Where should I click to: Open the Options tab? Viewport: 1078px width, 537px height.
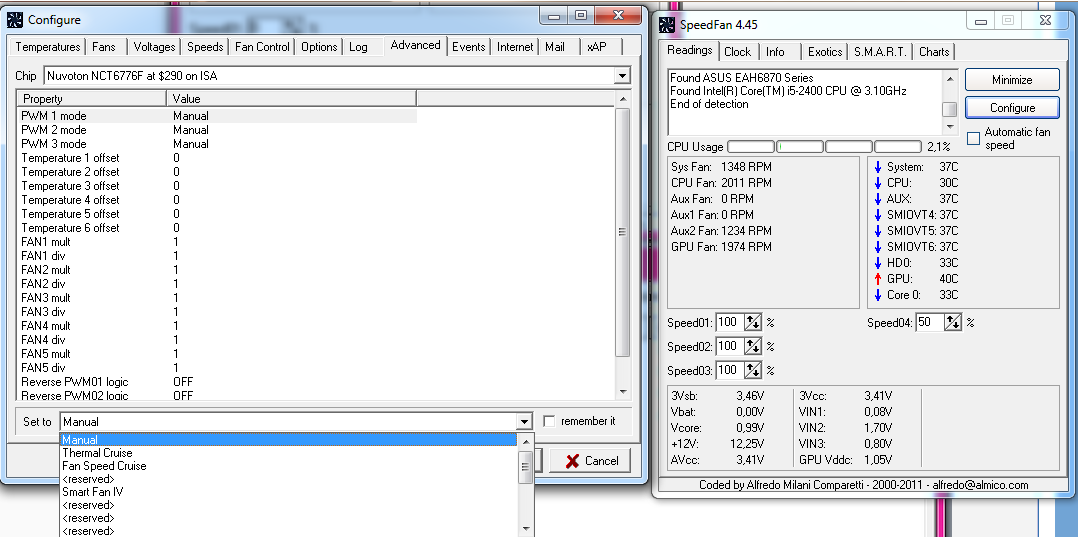pyautogui.click(x=319, y=47)
